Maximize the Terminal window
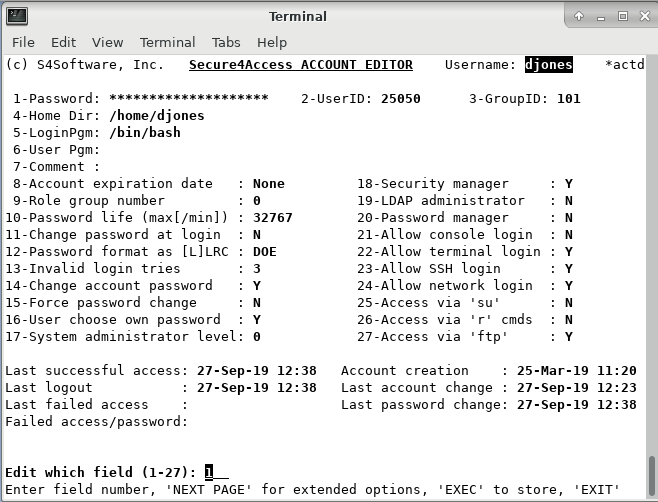Screen dimensions: 658x502 tap(623, 16)
